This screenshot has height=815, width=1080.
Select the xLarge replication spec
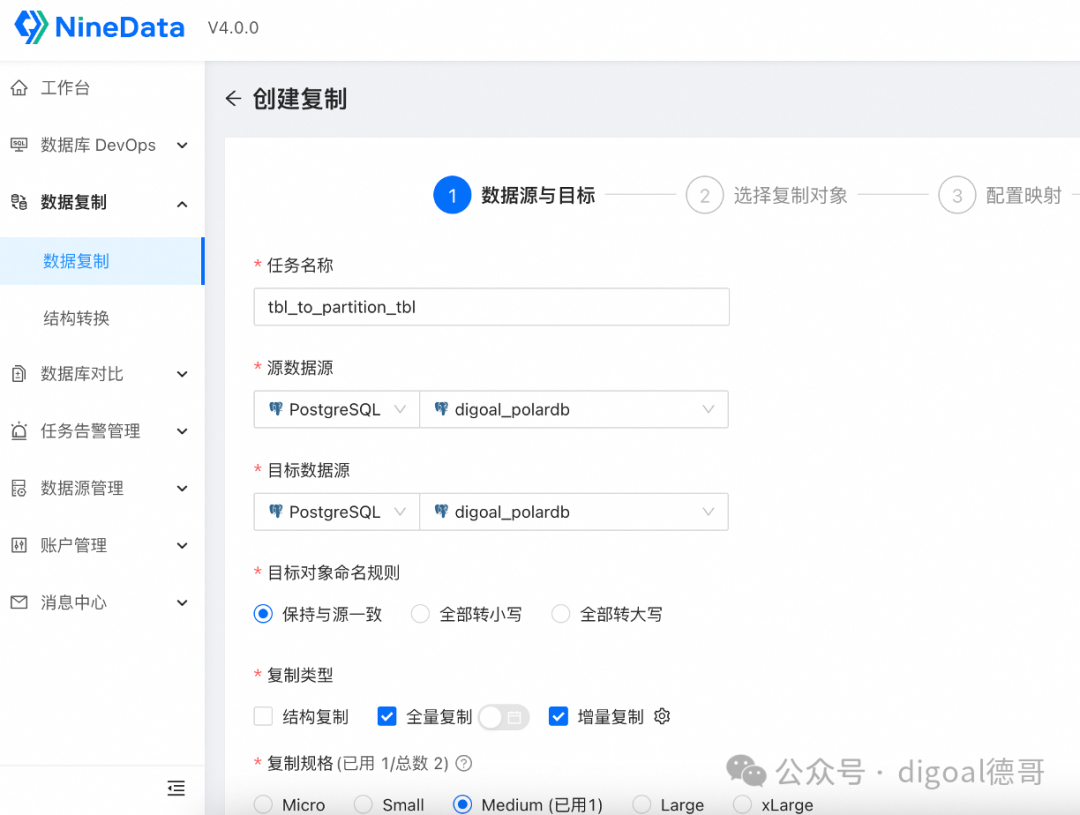pyautogui.click(x=742, y=804)
